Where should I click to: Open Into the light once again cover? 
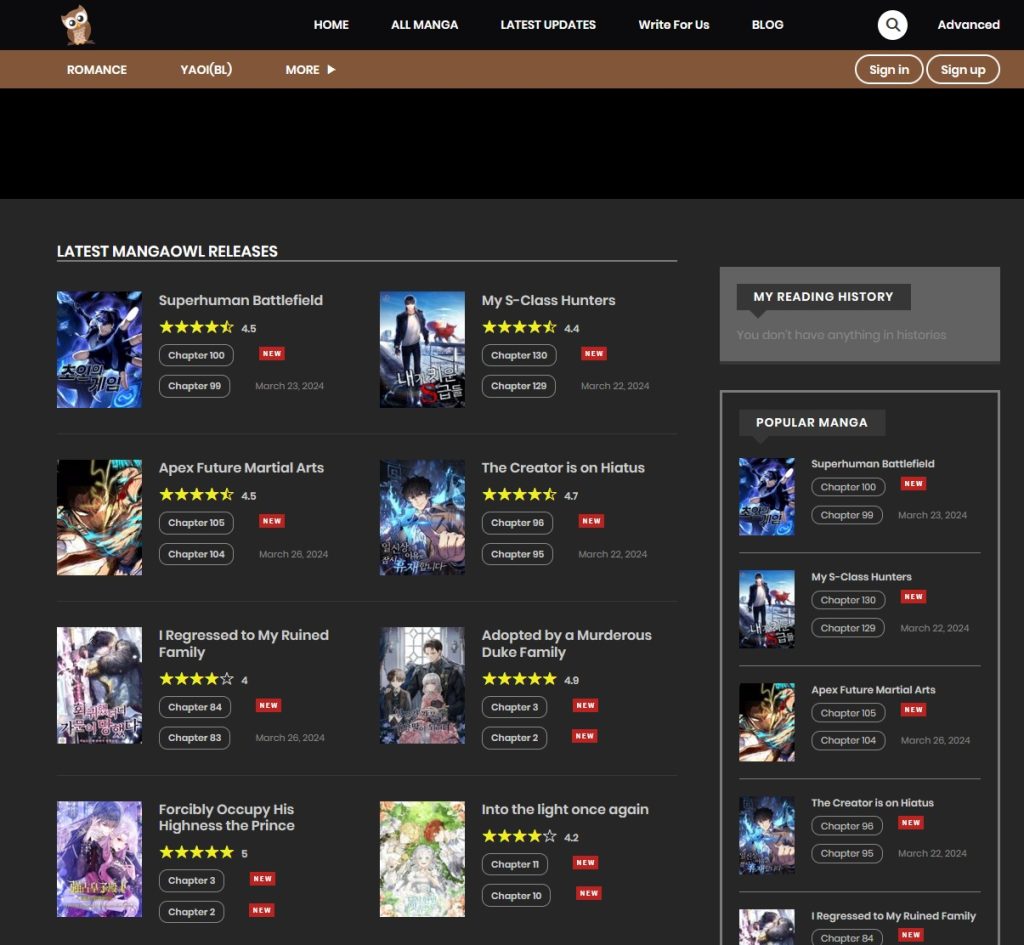click(x=423, y=859)
